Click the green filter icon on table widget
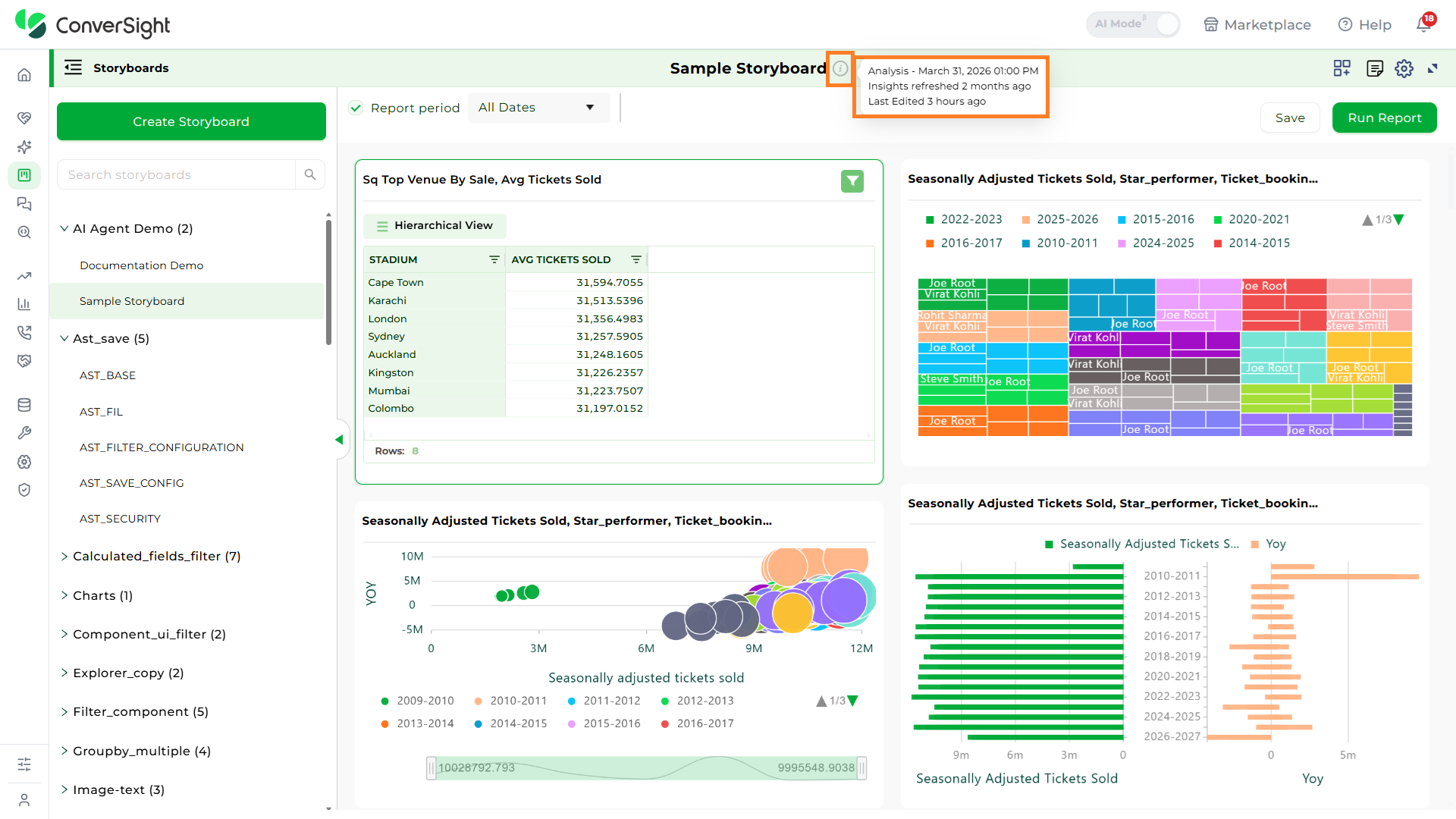This screenshot has height=819, width=1456. 852,181
